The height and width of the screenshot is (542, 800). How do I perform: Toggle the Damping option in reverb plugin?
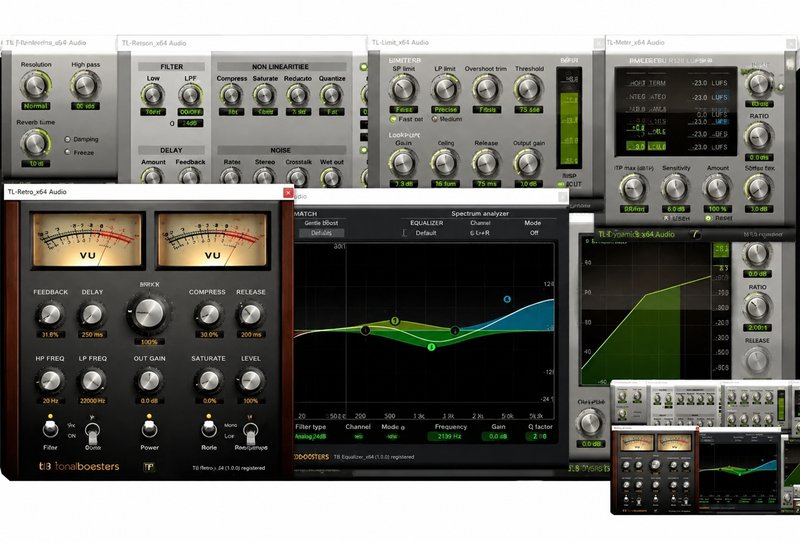point(67,139)
